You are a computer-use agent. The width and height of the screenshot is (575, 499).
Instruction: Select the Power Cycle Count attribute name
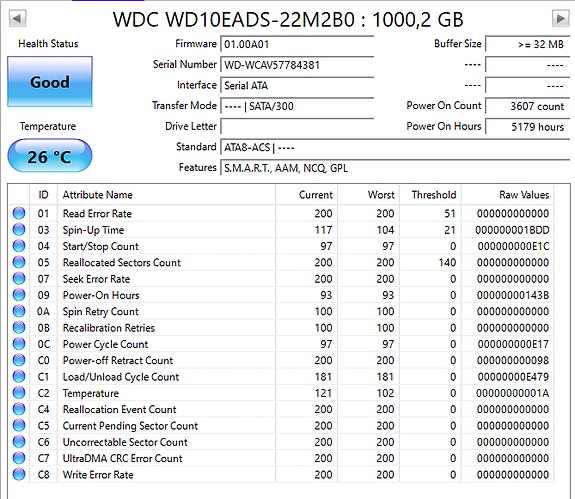[x=105, y=344]
